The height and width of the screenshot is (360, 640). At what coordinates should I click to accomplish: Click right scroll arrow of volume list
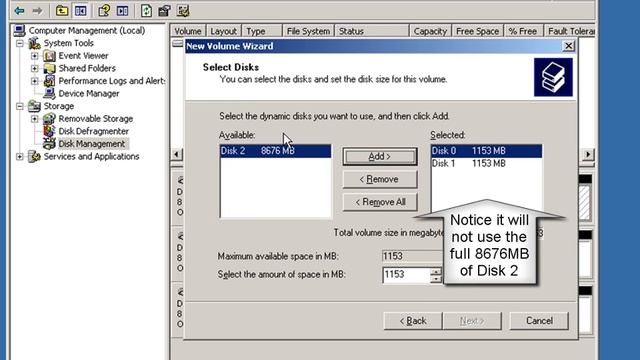click(587, 154)
